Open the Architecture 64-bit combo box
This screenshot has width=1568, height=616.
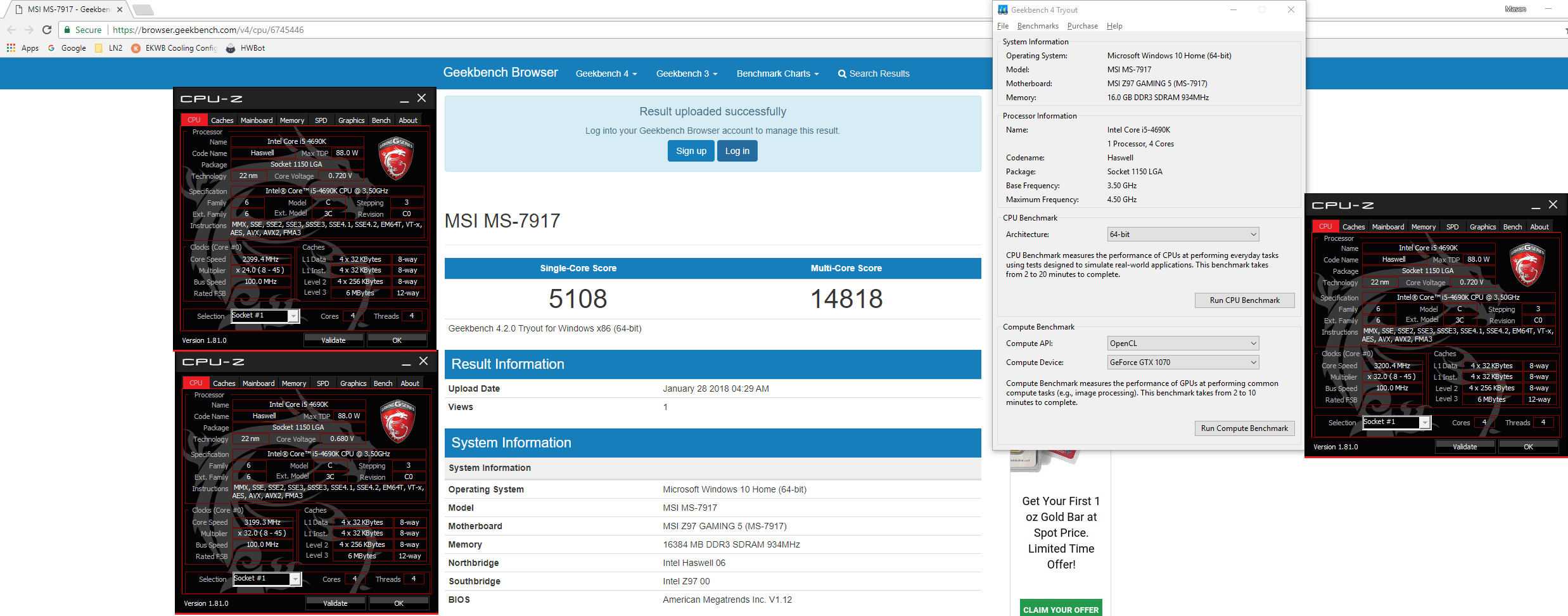coord(1183,234)
